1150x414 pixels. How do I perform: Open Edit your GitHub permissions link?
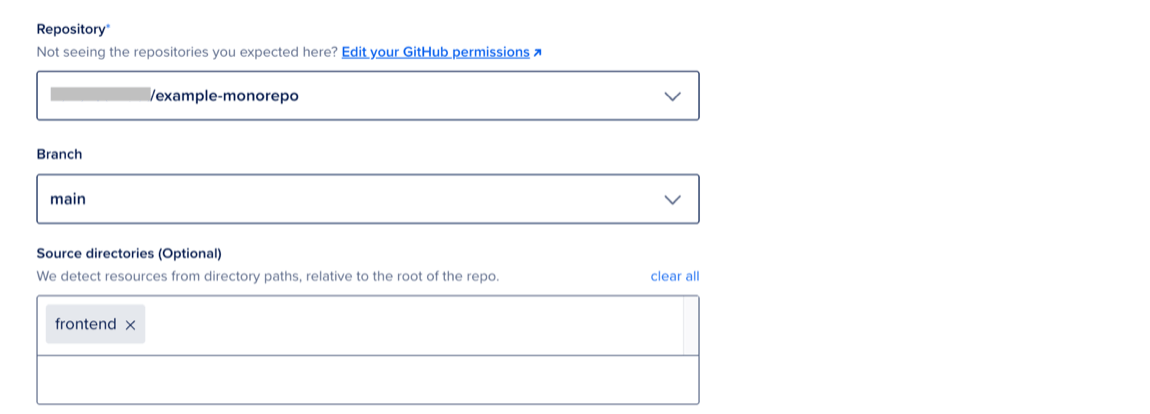click(435, 52)
